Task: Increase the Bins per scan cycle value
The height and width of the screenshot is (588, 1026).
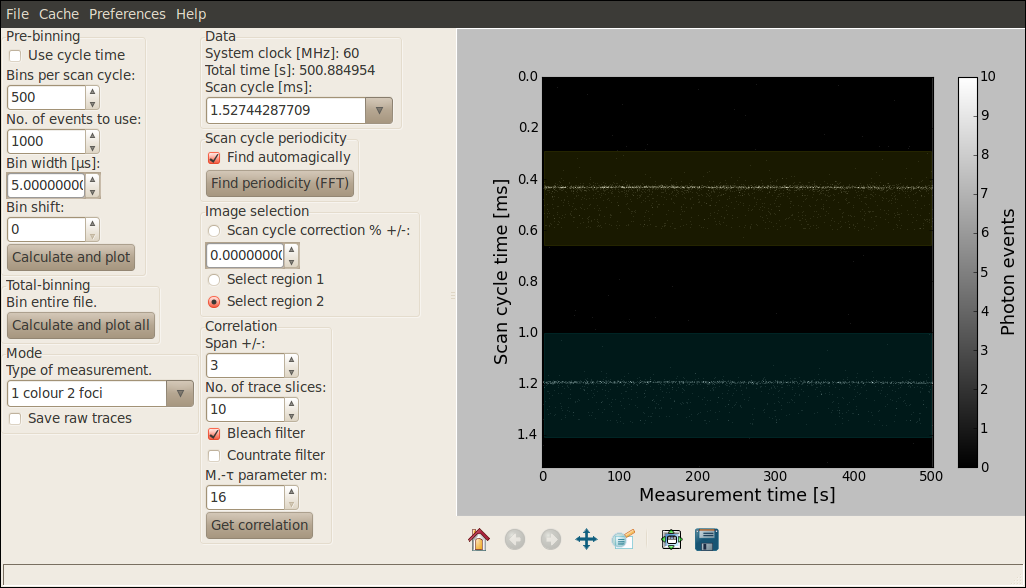Action: coord(93,92)
